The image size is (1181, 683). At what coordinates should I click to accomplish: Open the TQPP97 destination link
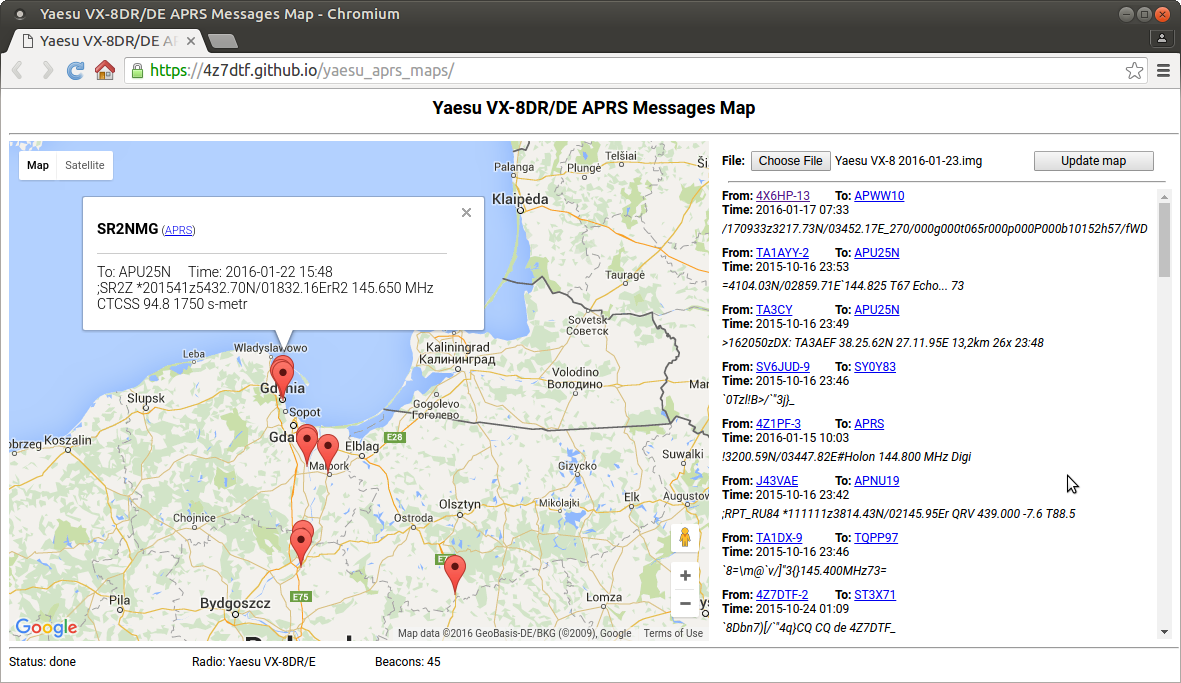tap(875, 538)
